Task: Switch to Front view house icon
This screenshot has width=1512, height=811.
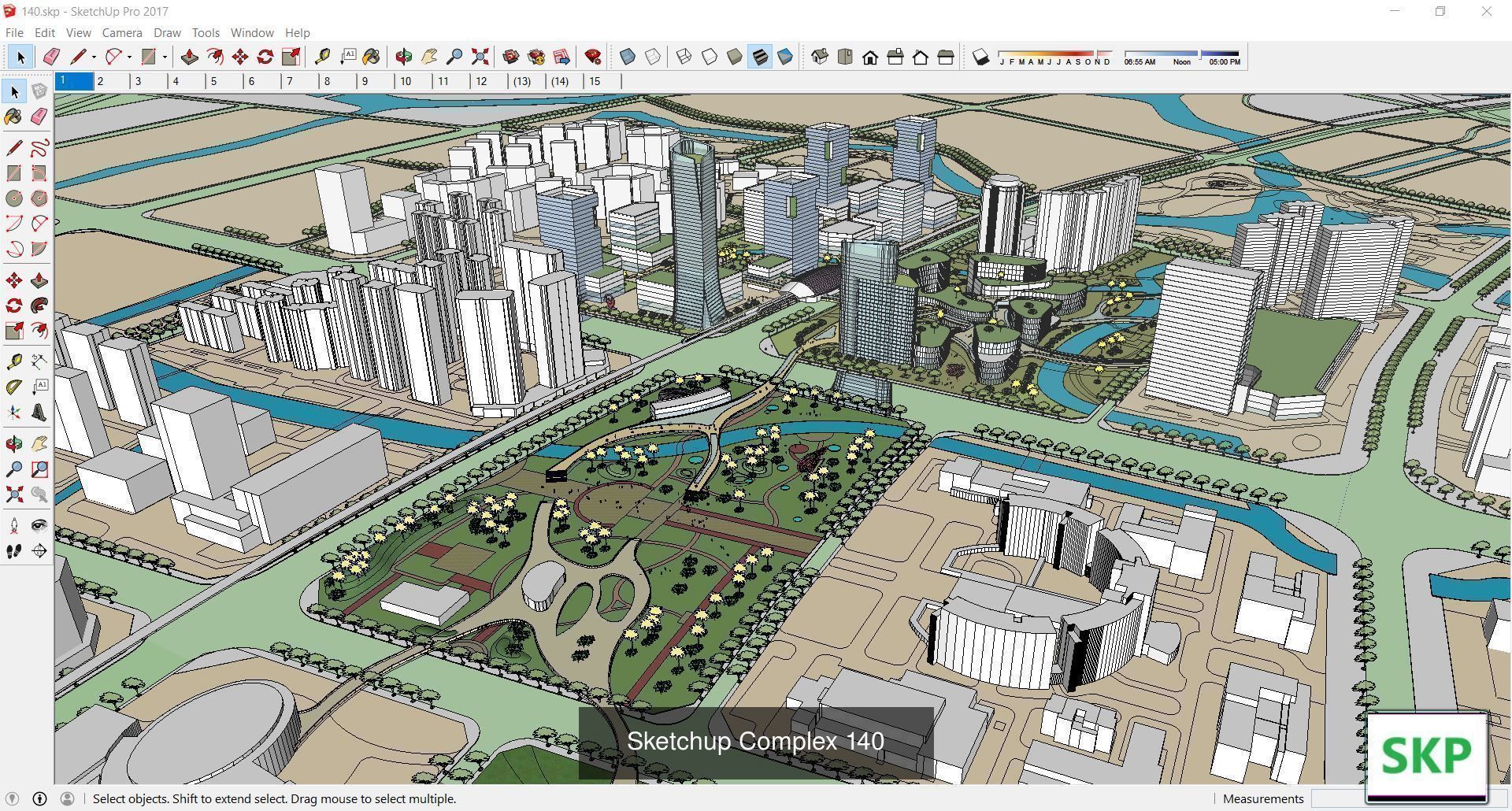Action: 870,57
